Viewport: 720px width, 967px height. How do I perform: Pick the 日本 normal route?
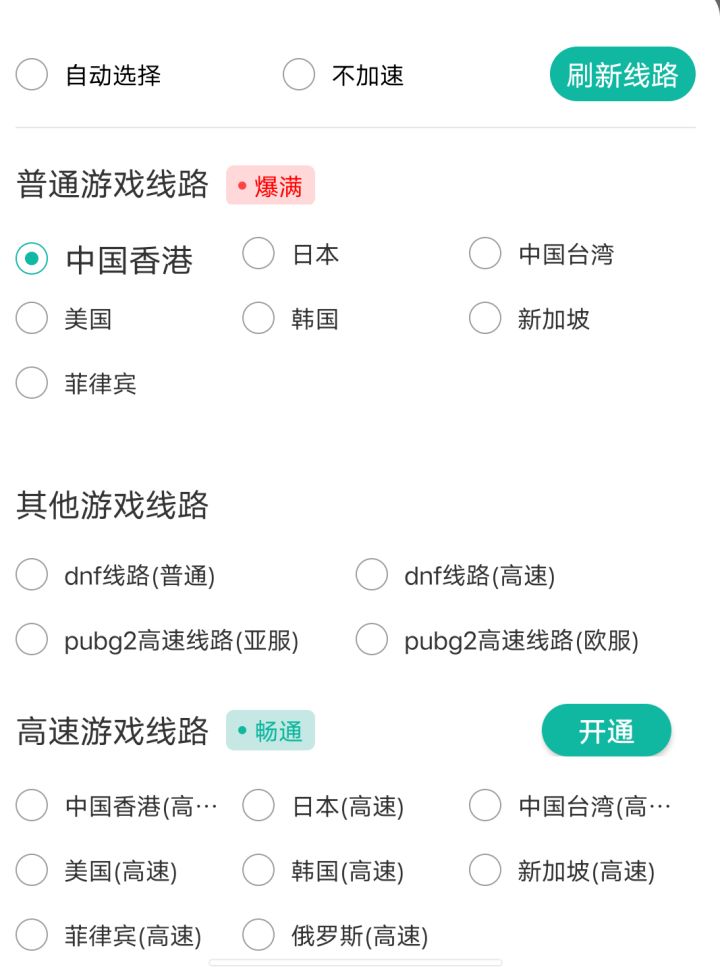[x=258, y=254]
